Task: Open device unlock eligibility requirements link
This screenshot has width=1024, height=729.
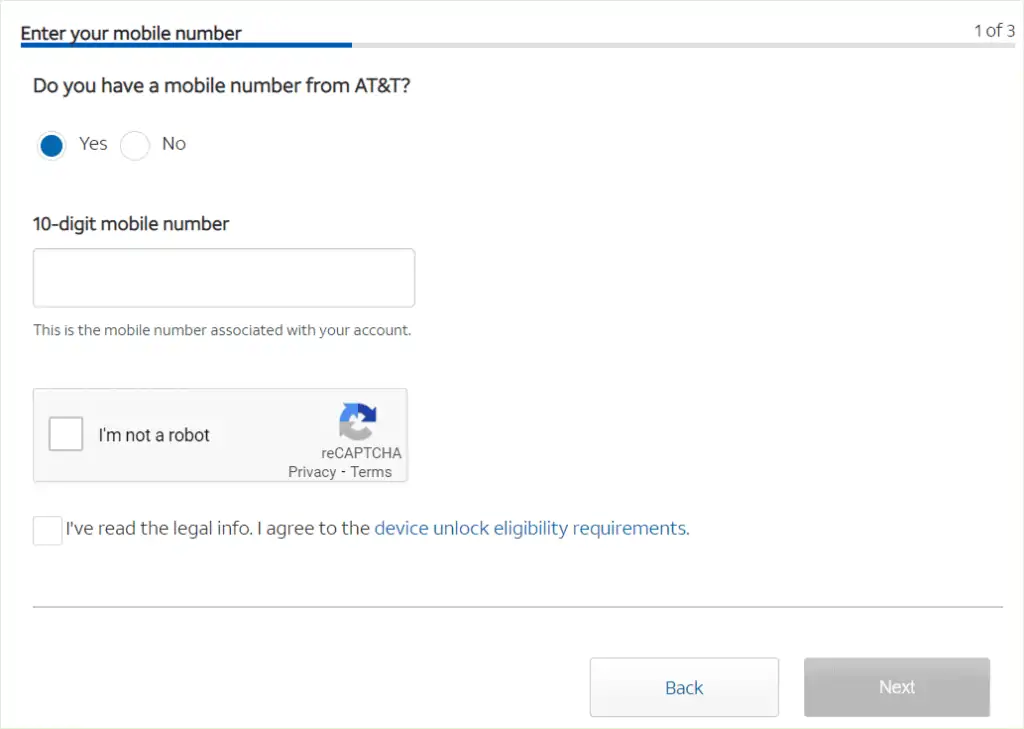Action: (x=531, y=528)
